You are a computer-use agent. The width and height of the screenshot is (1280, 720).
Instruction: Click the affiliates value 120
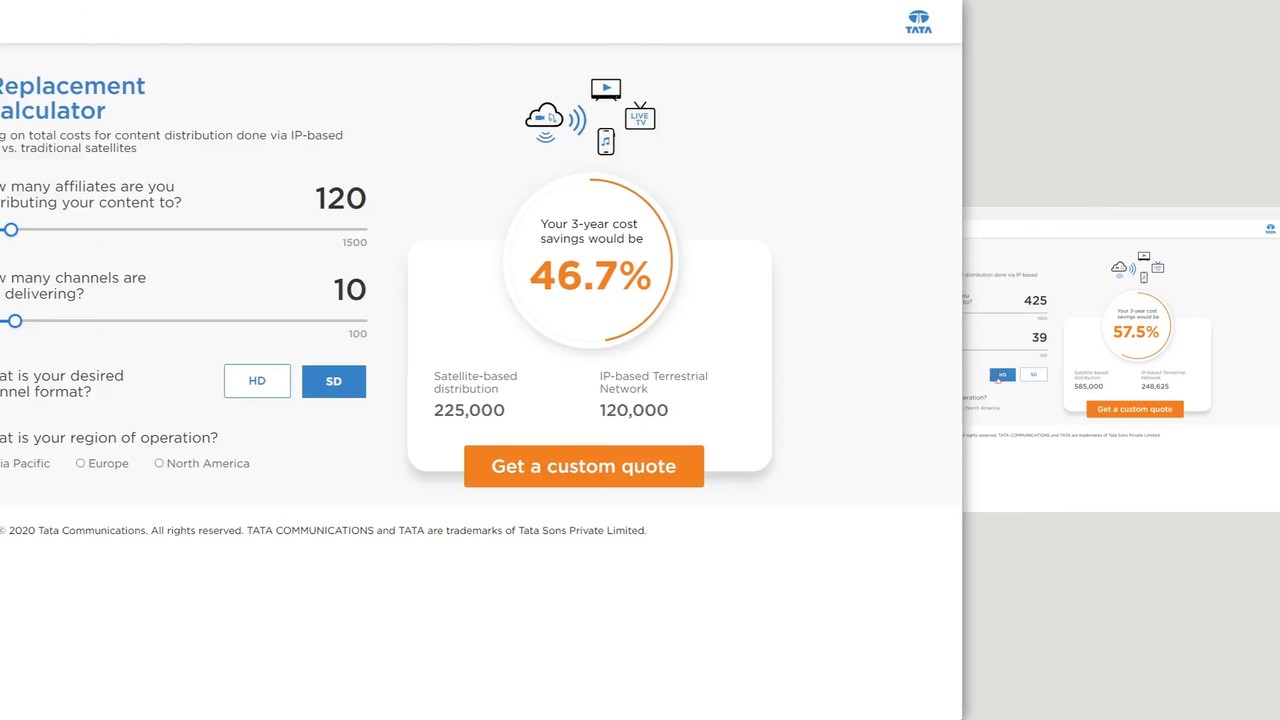coord(341,198)
